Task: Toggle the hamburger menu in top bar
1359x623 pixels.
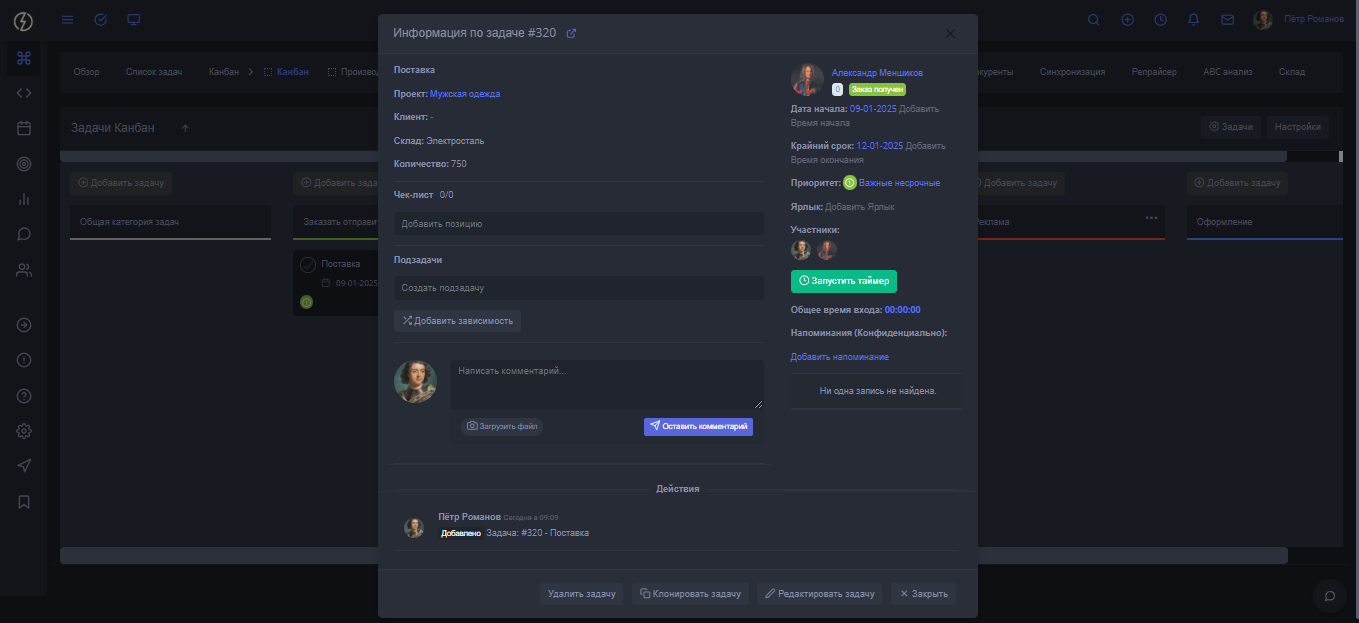Action: (68, 19)
